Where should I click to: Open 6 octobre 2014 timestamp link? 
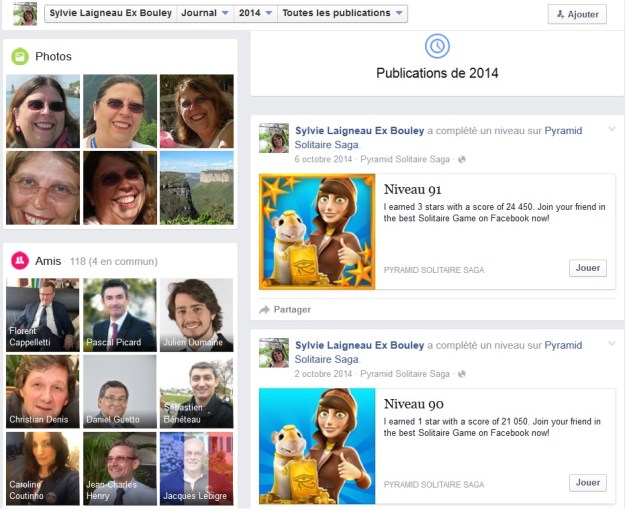pyautogui.click(x=323, y=159)
